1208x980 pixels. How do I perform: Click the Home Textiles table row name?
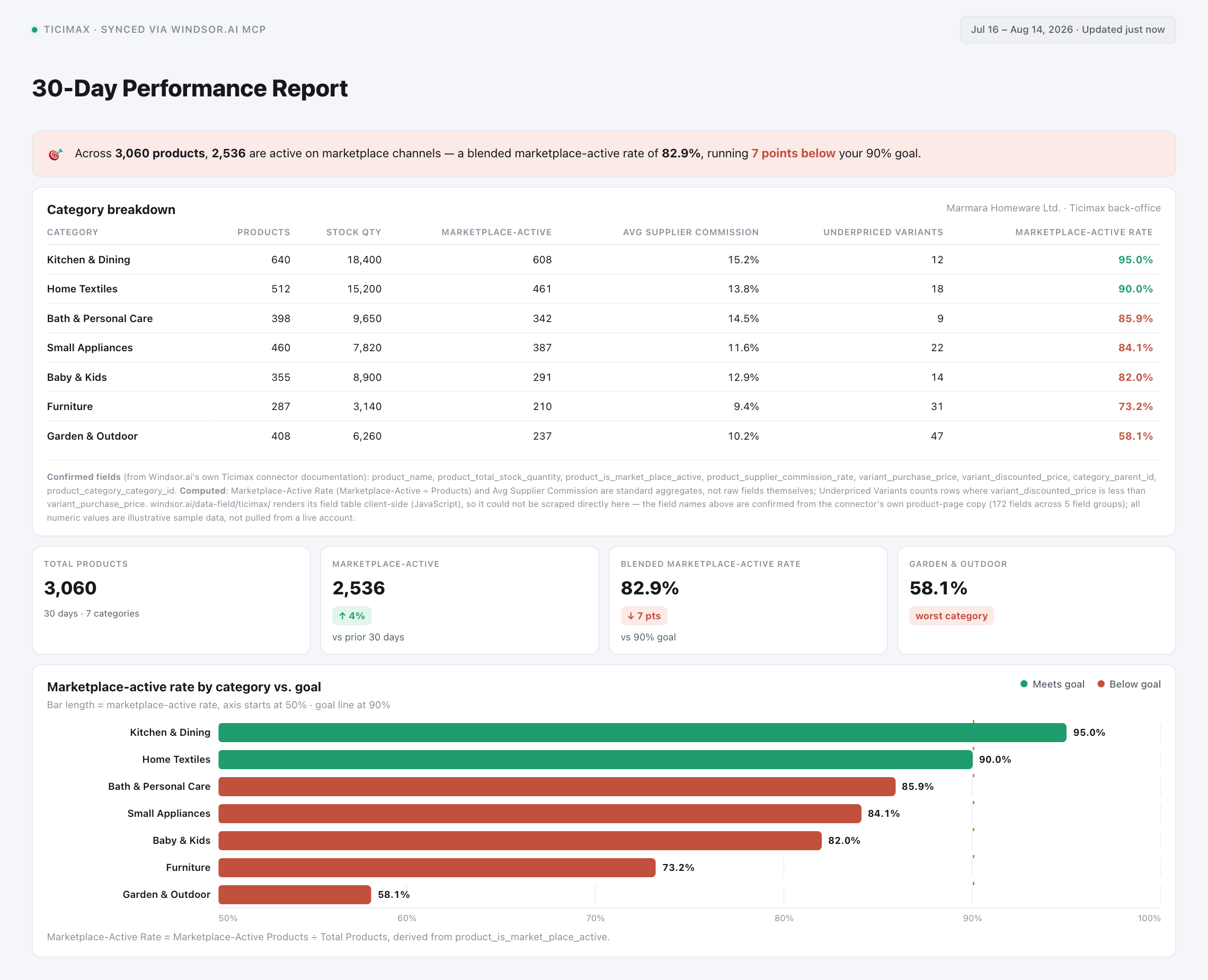click(83, 289)
